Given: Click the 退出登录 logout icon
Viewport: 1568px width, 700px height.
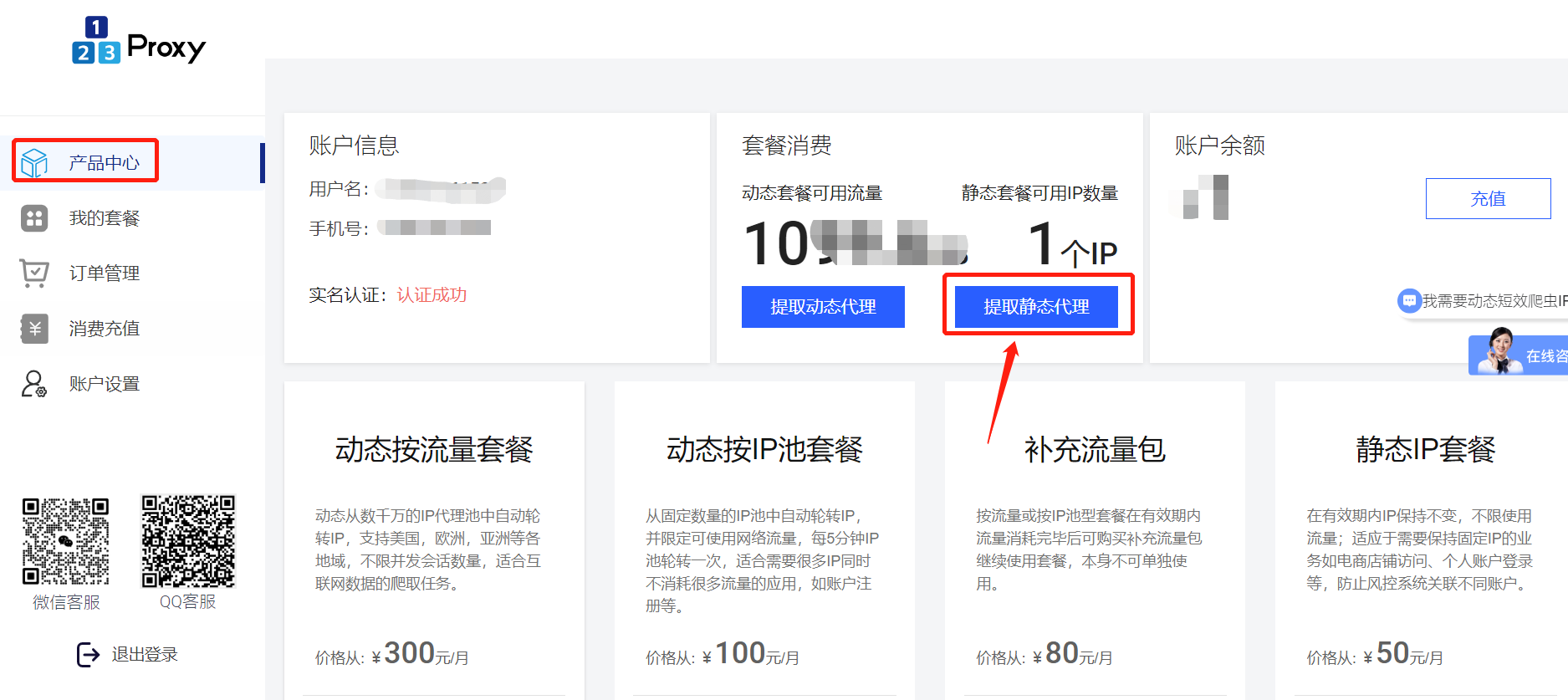Looking at the screenshot, I should click(x=88, y=655).
